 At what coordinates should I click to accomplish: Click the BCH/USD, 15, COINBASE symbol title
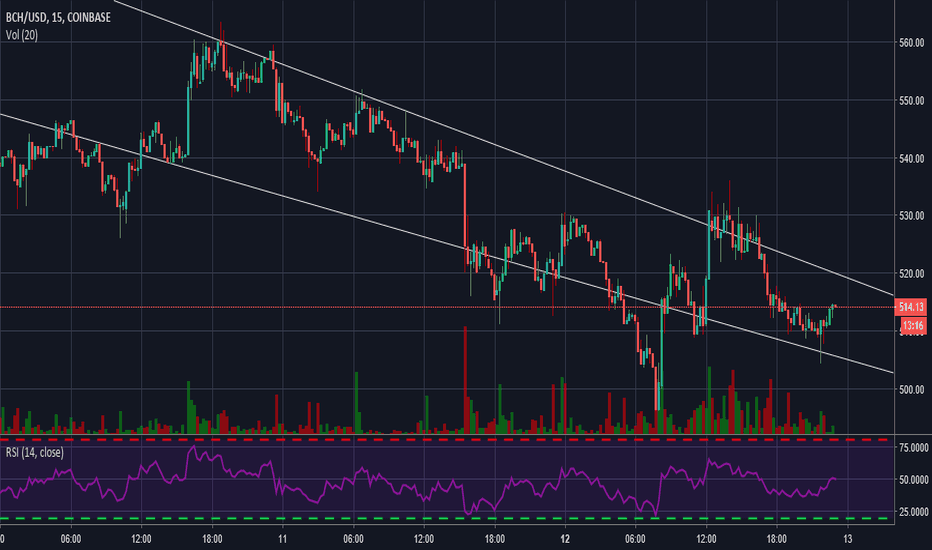tap(58, 17)
